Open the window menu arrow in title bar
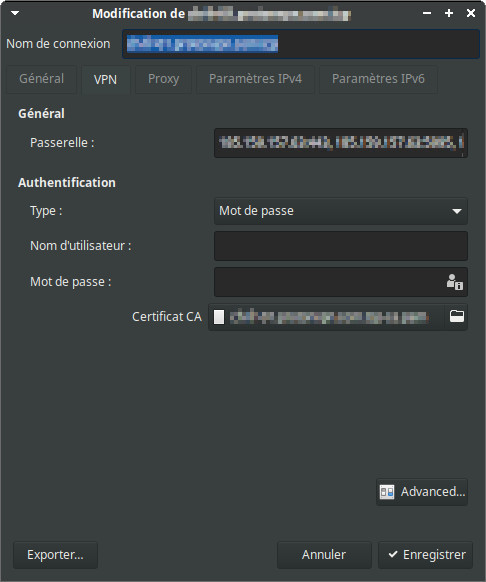This screenshot has height=582, width=486. (x=15, y=13)
